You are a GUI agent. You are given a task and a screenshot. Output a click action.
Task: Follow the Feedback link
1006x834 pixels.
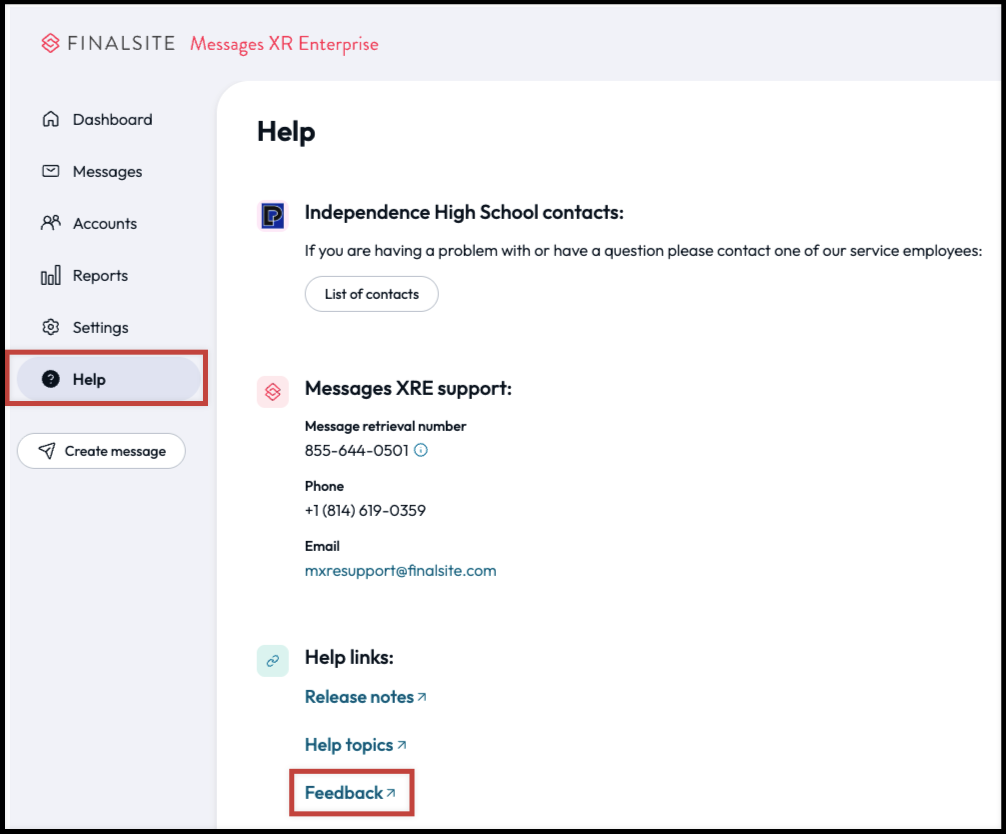344,793
